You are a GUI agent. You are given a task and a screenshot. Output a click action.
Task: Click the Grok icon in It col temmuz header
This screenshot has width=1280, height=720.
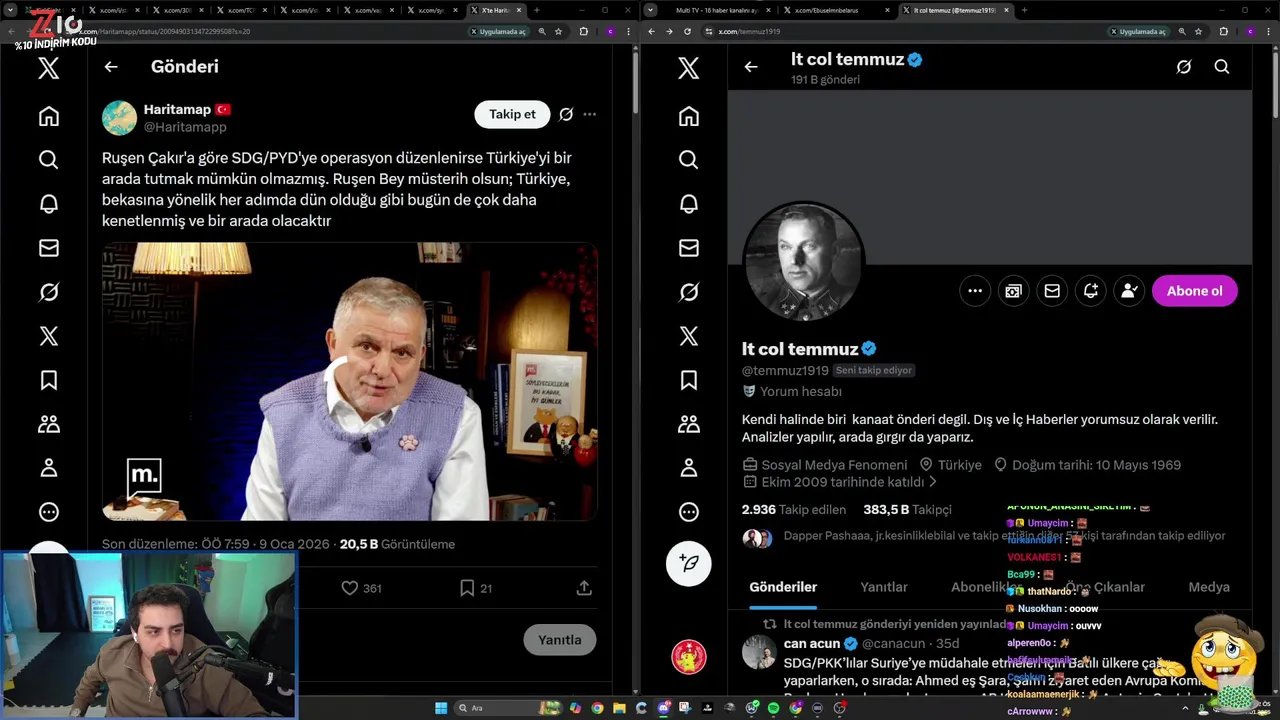[x=1184, y=67]
